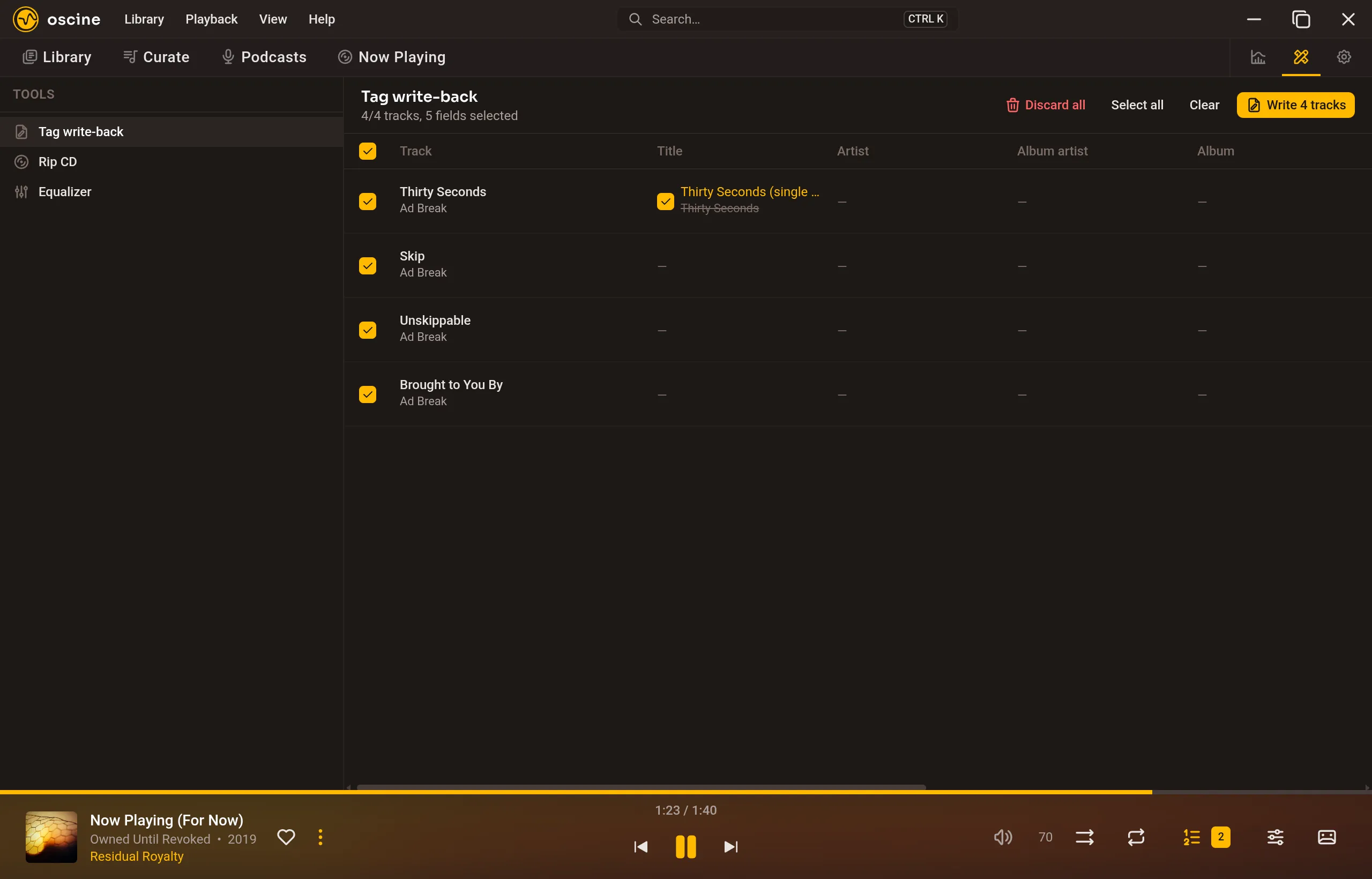Mute the volume speaker icon
This screenshot has width=1372, height=879.
click(1003, 837)
